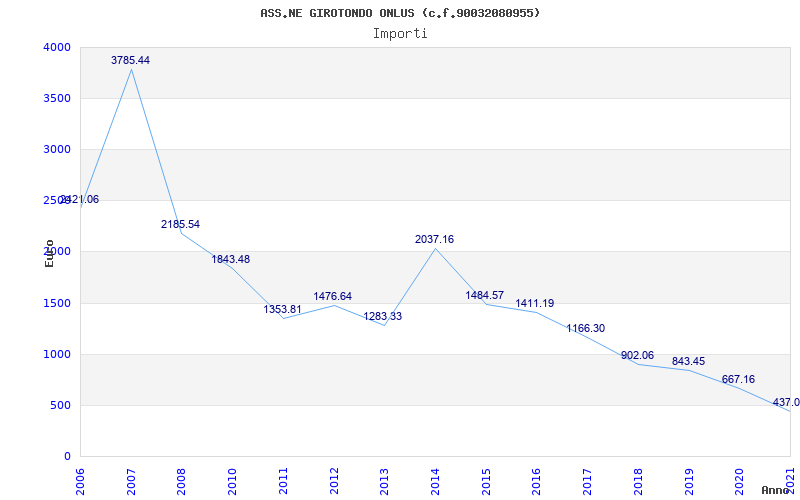
Task: Select the 437.0 data label at 2021
Action: [x=786, y=403]
